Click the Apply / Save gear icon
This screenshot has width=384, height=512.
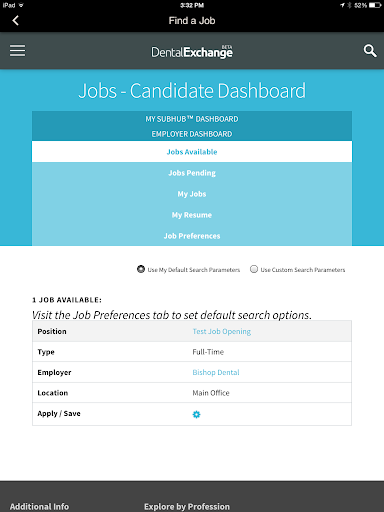tap(196, 414)
